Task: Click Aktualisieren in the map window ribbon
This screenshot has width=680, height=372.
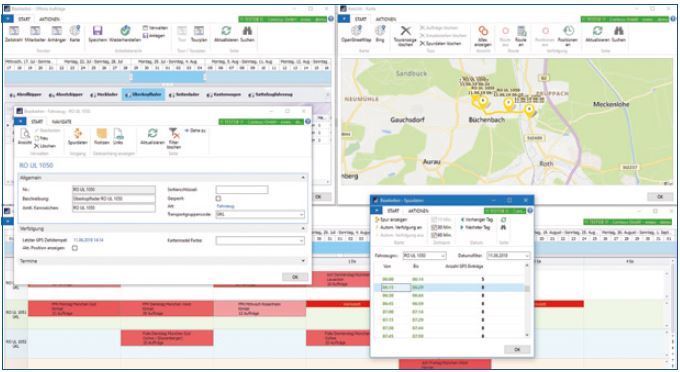Action: (597, 34)
